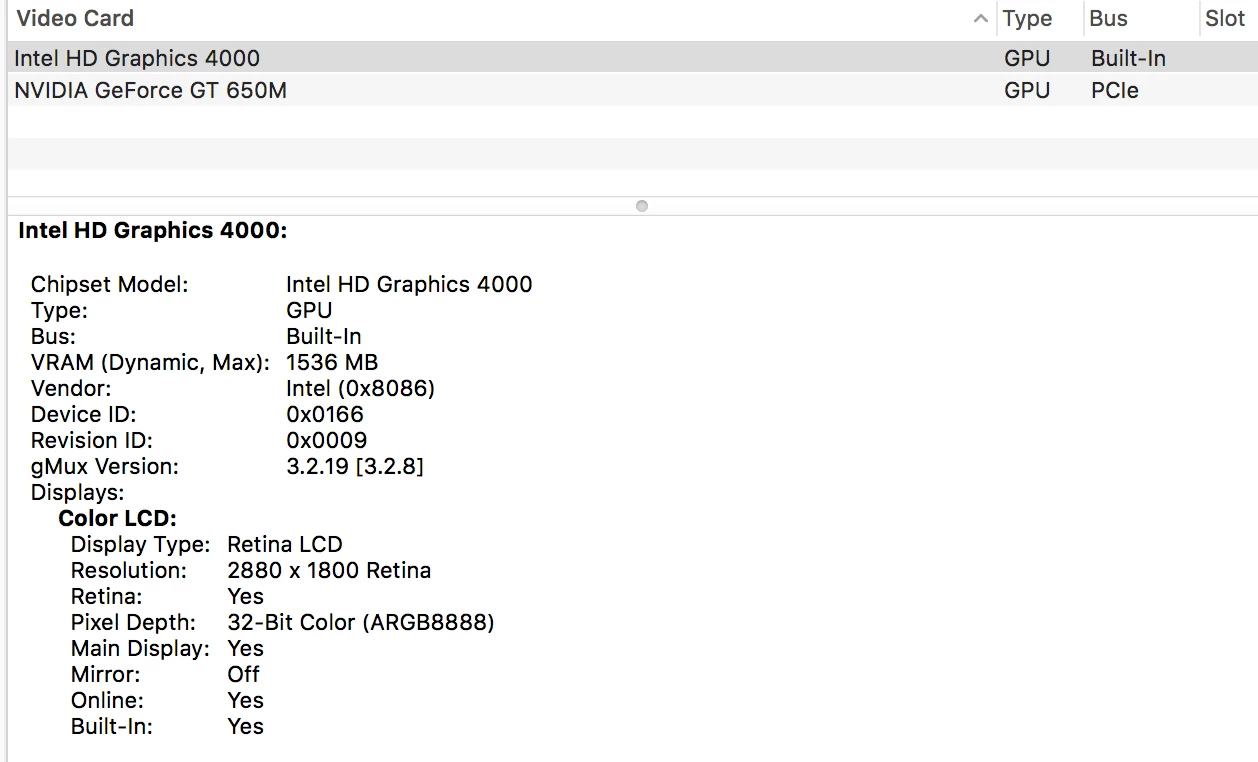Click the sort arrow in Video Card header

pyautogui.click(x=981, y=19)
